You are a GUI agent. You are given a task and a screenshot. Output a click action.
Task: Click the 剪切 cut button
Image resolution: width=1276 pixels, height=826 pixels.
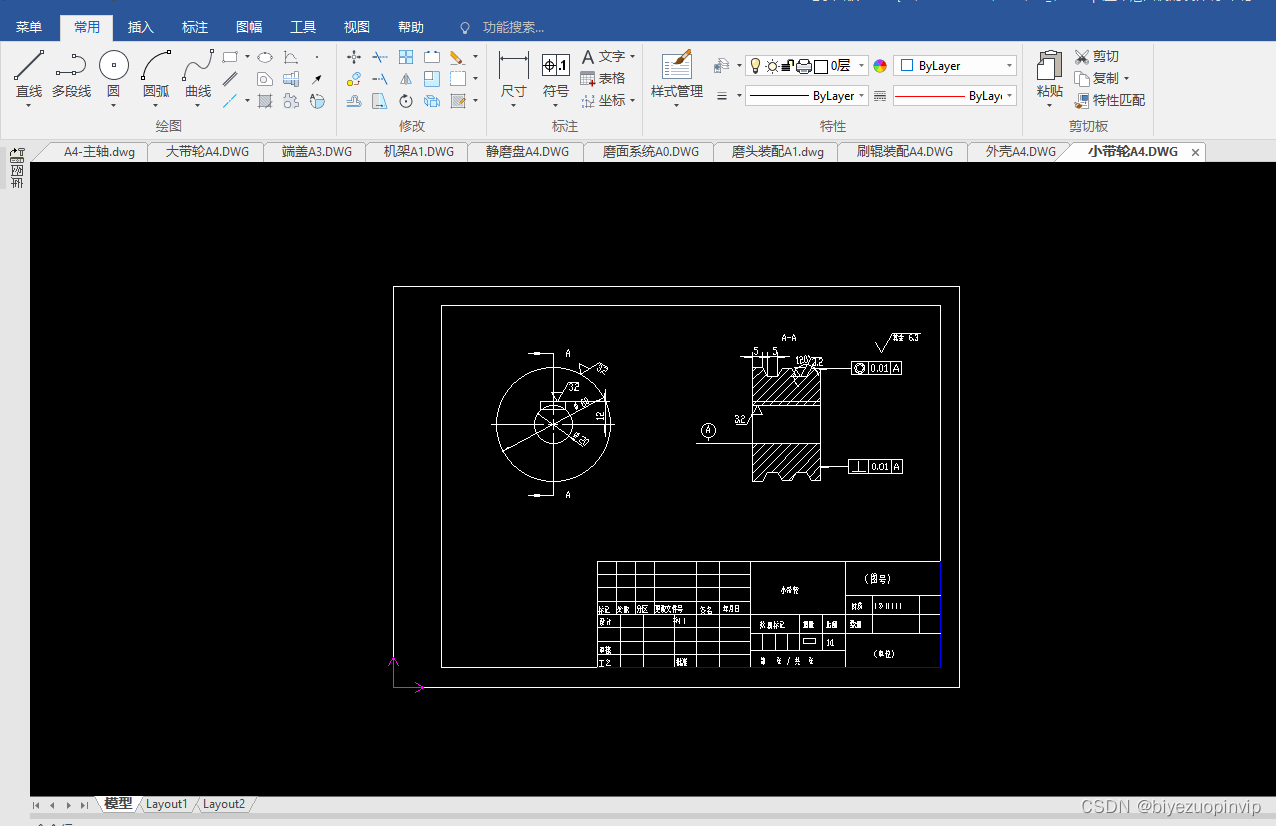(1097, 57)
